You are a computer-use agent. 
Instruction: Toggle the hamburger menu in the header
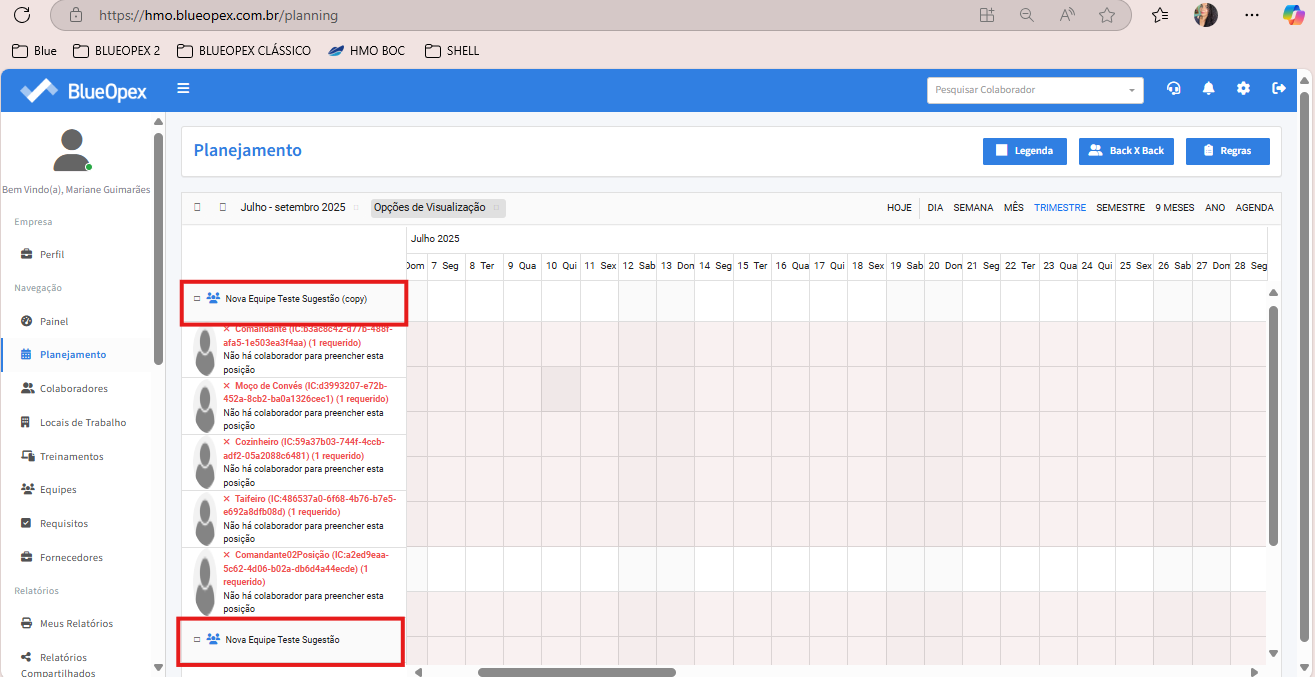click(x=183, y=89)
